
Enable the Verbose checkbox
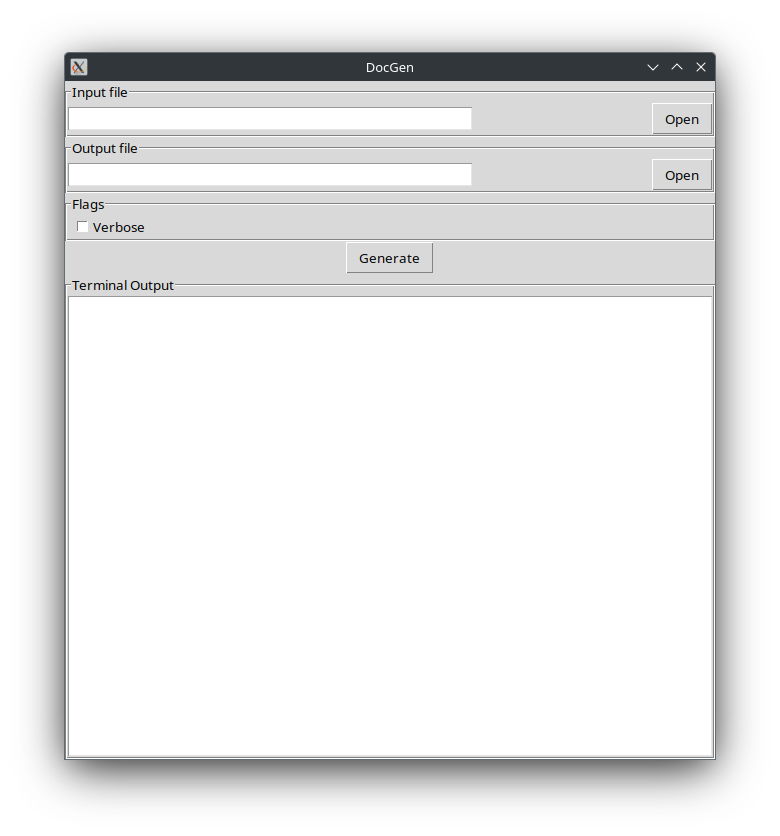tap(83, 227)
